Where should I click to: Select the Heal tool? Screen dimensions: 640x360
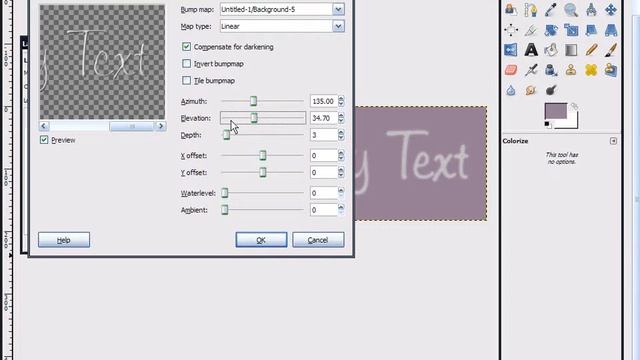pos(591,70)
